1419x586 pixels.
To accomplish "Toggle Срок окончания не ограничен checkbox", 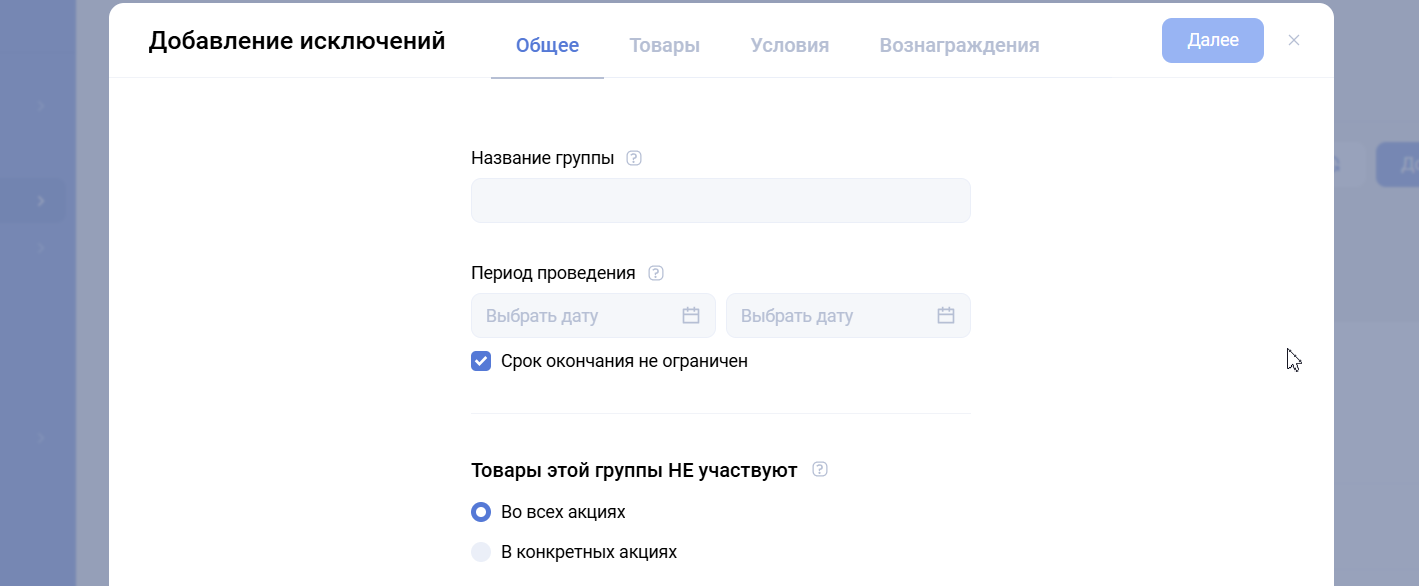I will coord(481,361).
